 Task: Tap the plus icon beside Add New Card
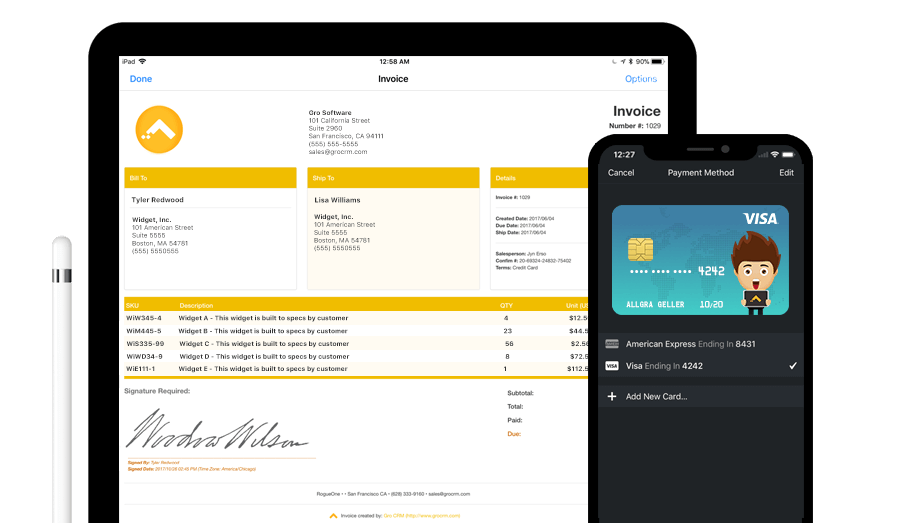[612, 396]
